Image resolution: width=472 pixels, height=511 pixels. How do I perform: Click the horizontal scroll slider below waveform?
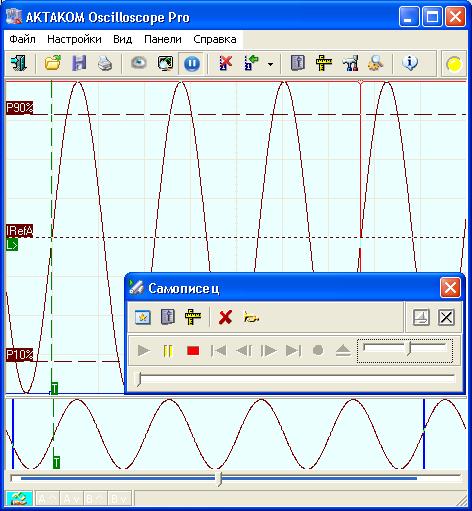tap(219, 479)
